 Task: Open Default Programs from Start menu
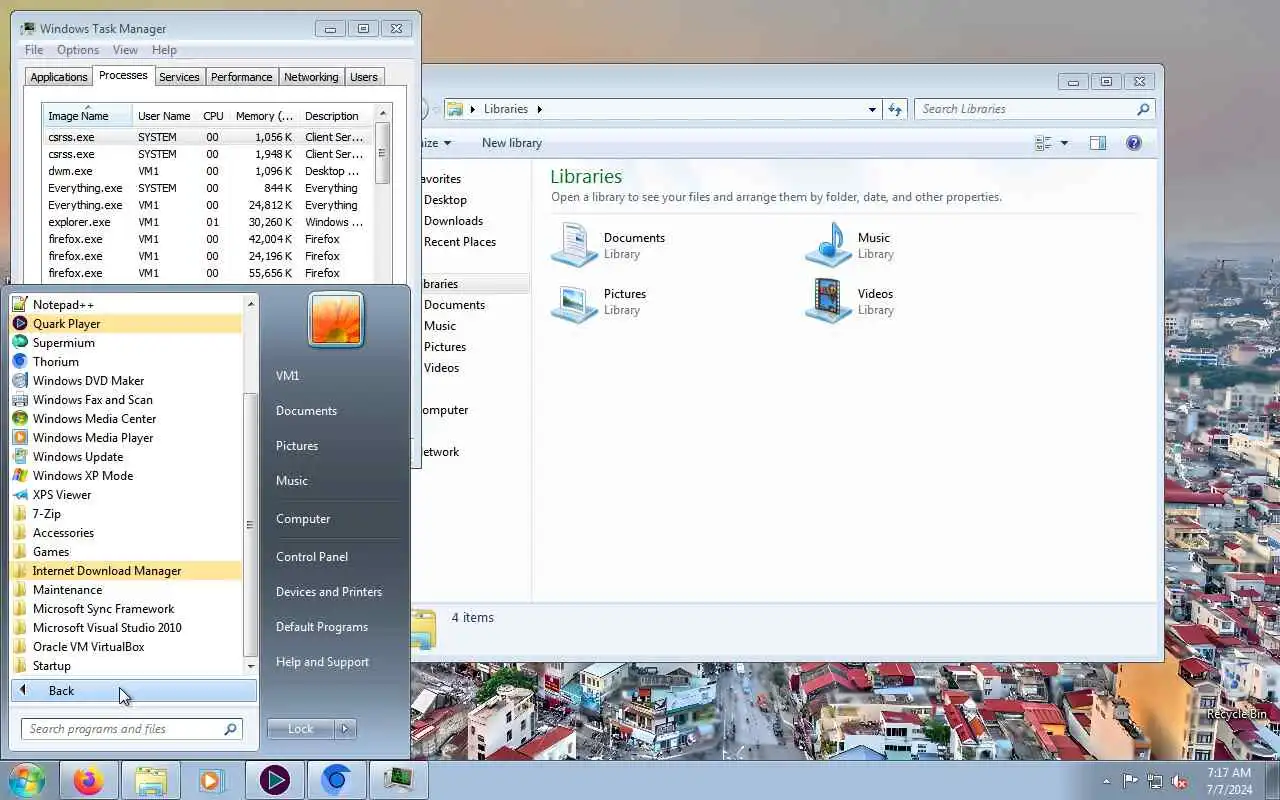pyautogui.click(x=322, y=627)
